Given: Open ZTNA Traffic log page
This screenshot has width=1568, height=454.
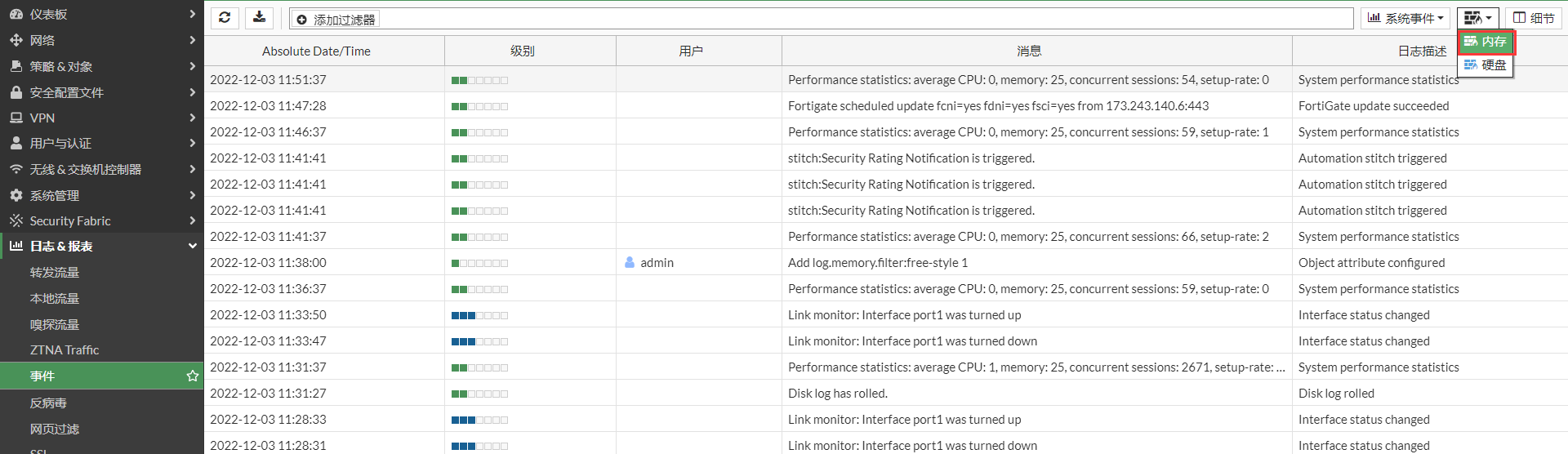Looking at the screenshot, I should click(x=65, y=349).
